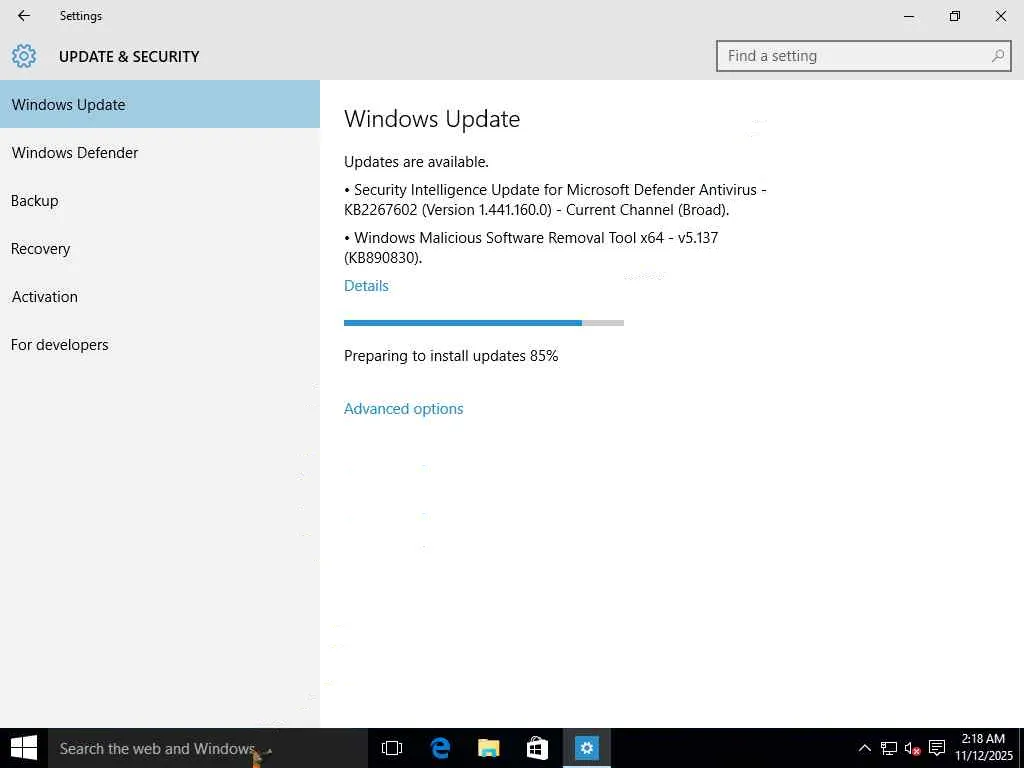
Task: Focus the Find a setting search box
Action: click(863, 56)
